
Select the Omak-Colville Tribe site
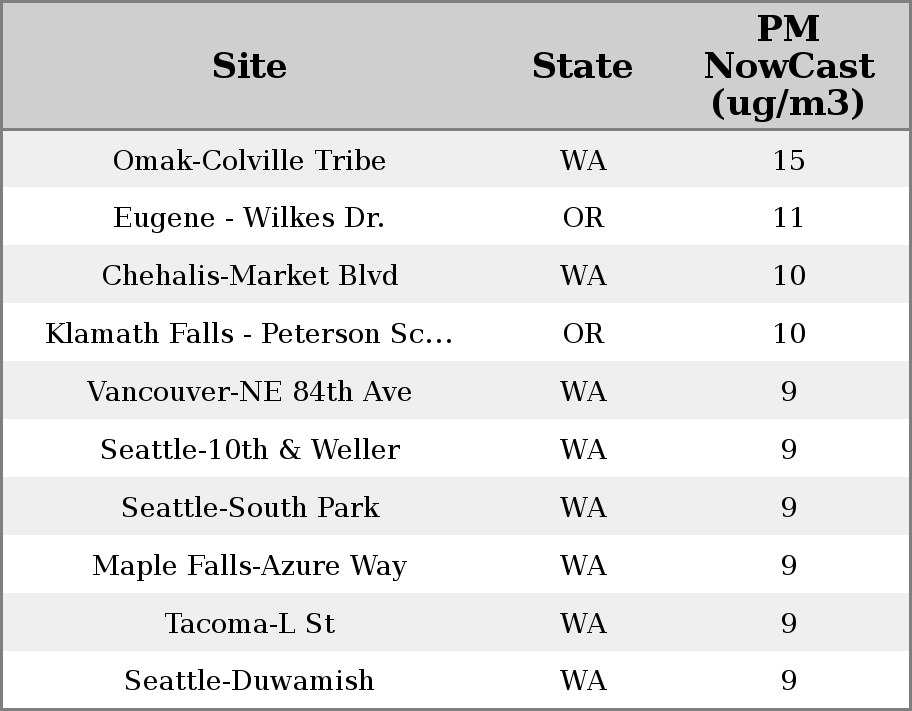click(249, 161)
